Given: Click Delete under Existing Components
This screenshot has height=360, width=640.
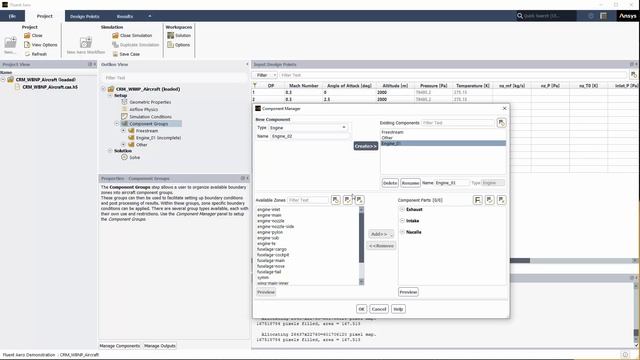Looking at the screenshot, I should coord(390,183).
